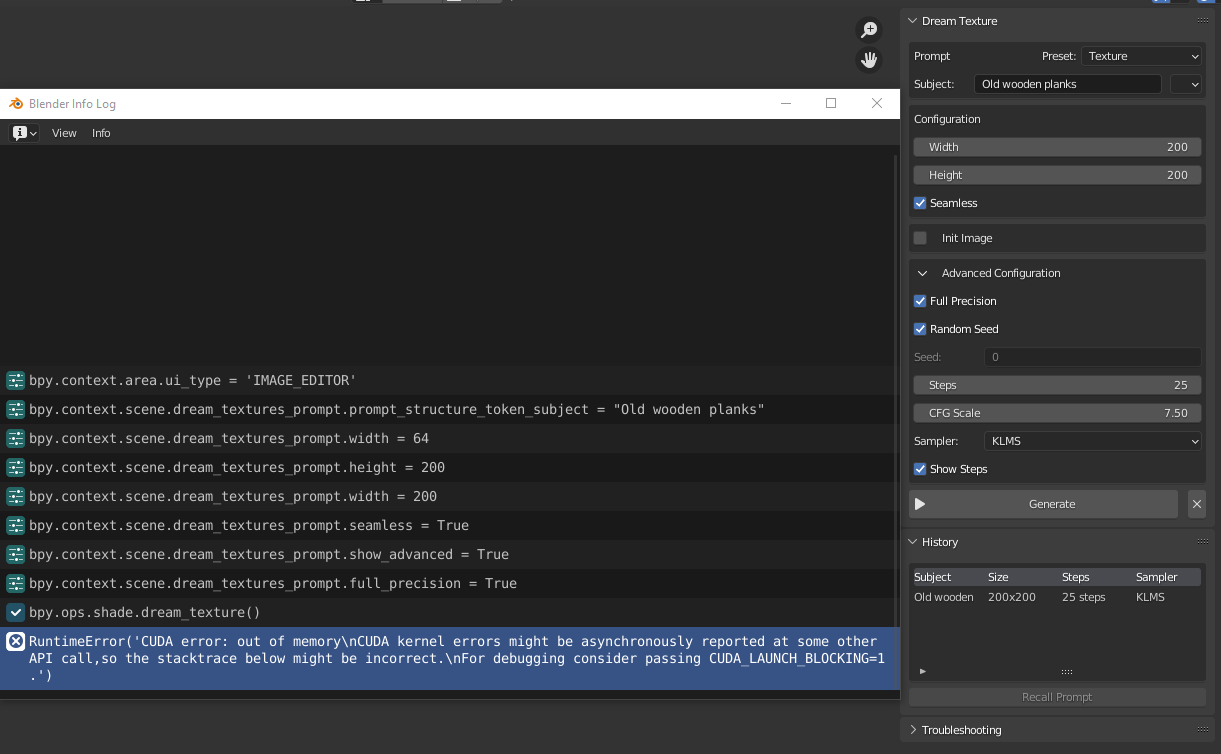This screenshot has width=1221, height=754.
Task: Click the Sampler column header in History
Action: click(1157, 577)
